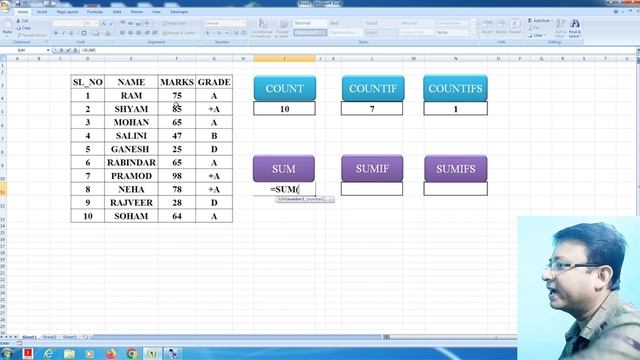640x360 pixels.
Task: Open Conditional Formatting menu
Action: click(261, 28)
